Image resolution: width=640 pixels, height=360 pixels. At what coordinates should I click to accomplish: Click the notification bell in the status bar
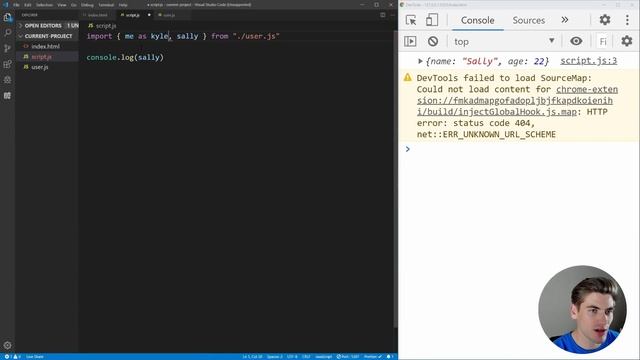tap(389, 357)
